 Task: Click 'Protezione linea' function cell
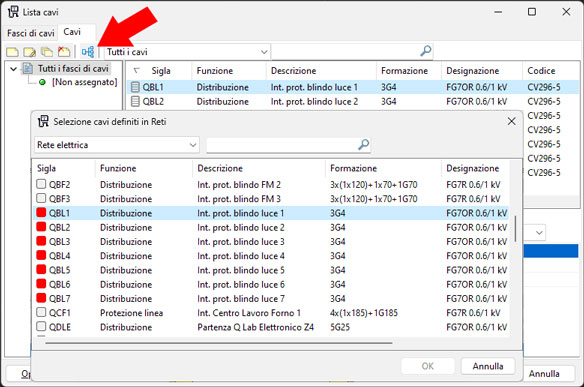131,313
